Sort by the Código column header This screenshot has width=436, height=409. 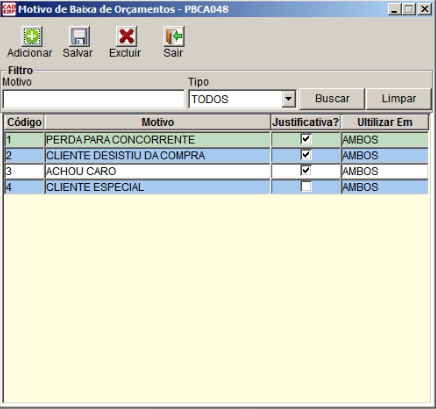[x=24, y=122]
